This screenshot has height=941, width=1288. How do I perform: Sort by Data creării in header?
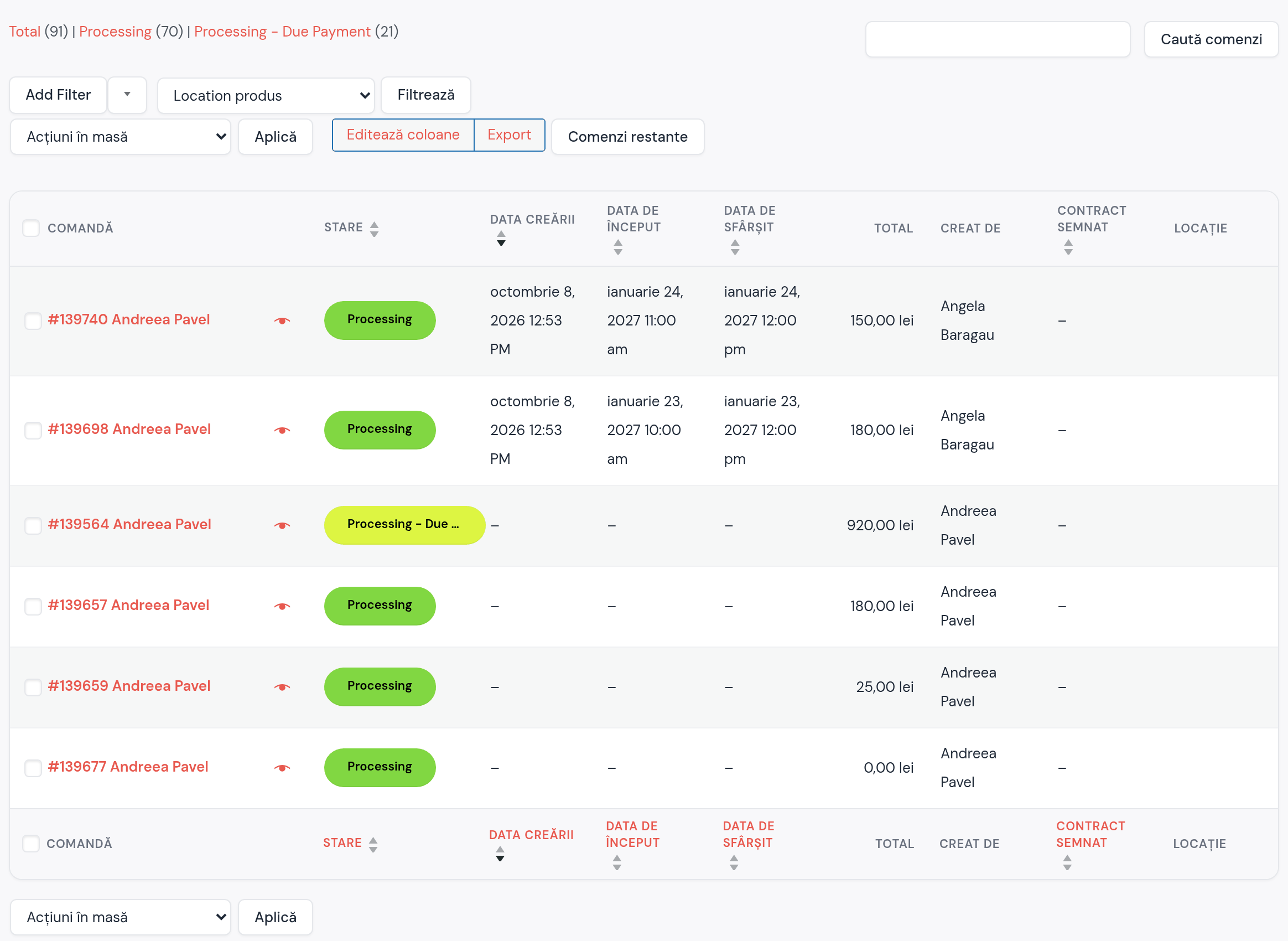532,228
